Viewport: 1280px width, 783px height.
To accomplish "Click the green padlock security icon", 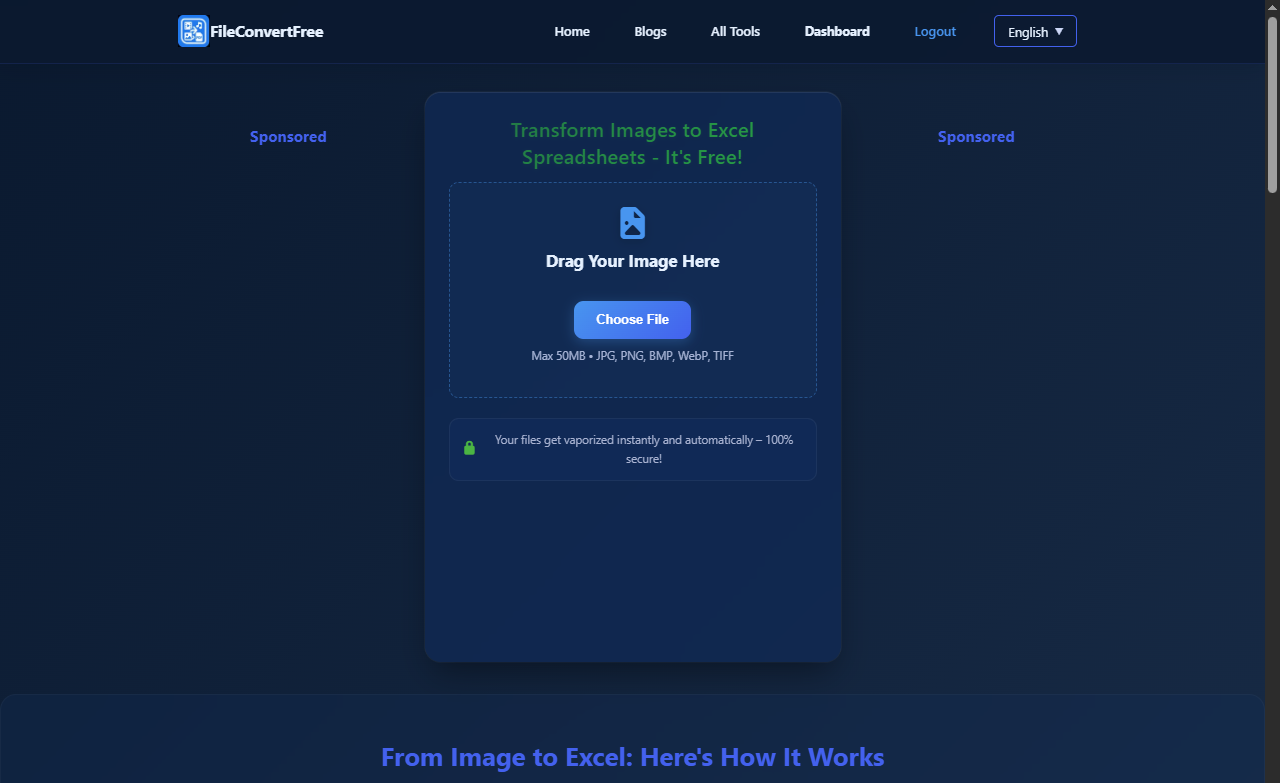I will [x=469, y=448].
